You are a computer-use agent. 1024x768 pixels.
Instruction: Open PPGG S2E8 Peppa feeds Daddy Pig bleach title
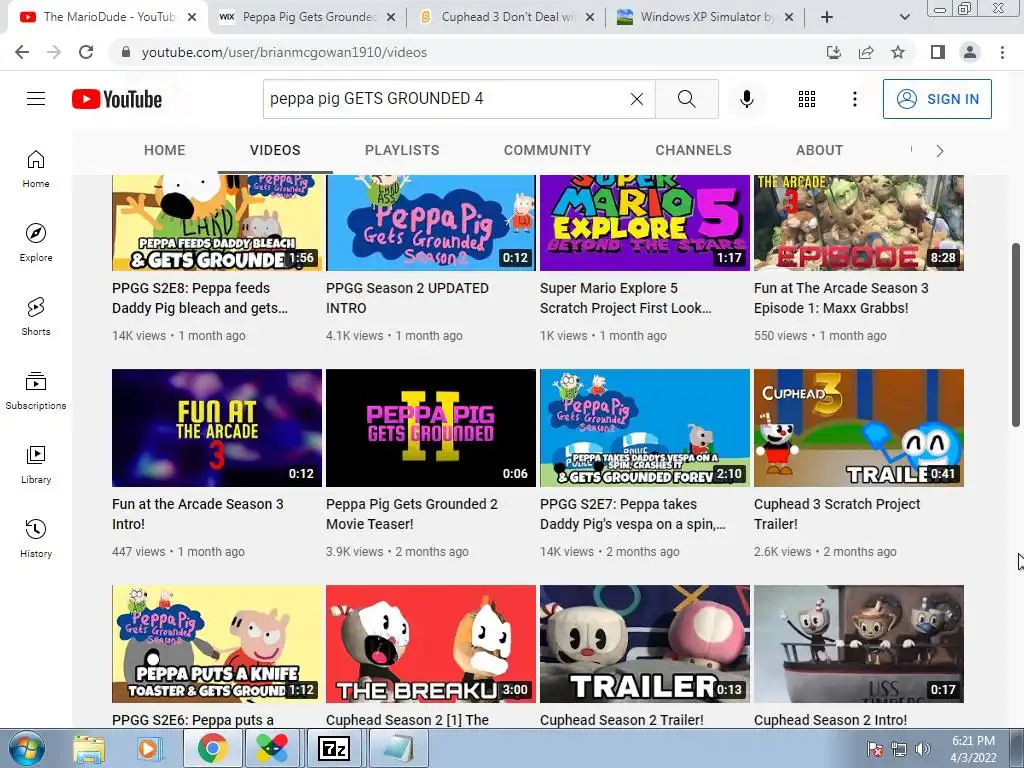200,298
